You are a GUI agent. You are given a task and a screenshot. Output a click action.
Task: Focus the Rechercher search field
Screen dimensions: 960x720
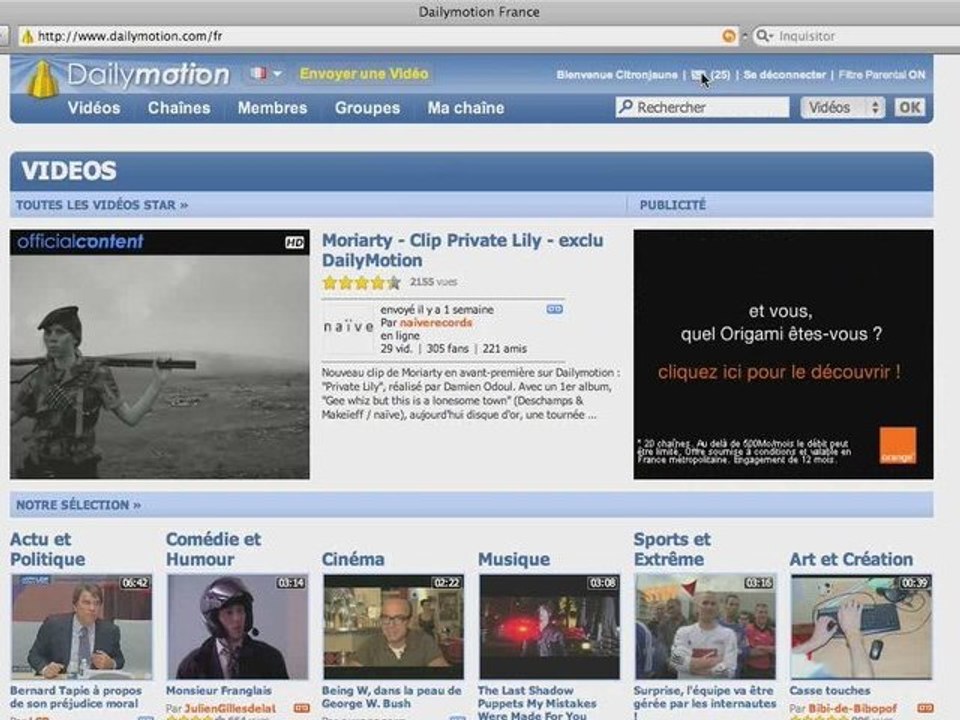(702, 107)
